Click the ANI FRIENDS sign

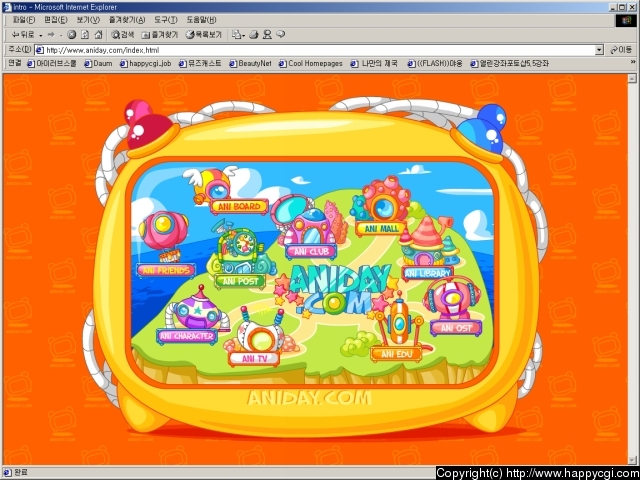(x=166, y=270)
